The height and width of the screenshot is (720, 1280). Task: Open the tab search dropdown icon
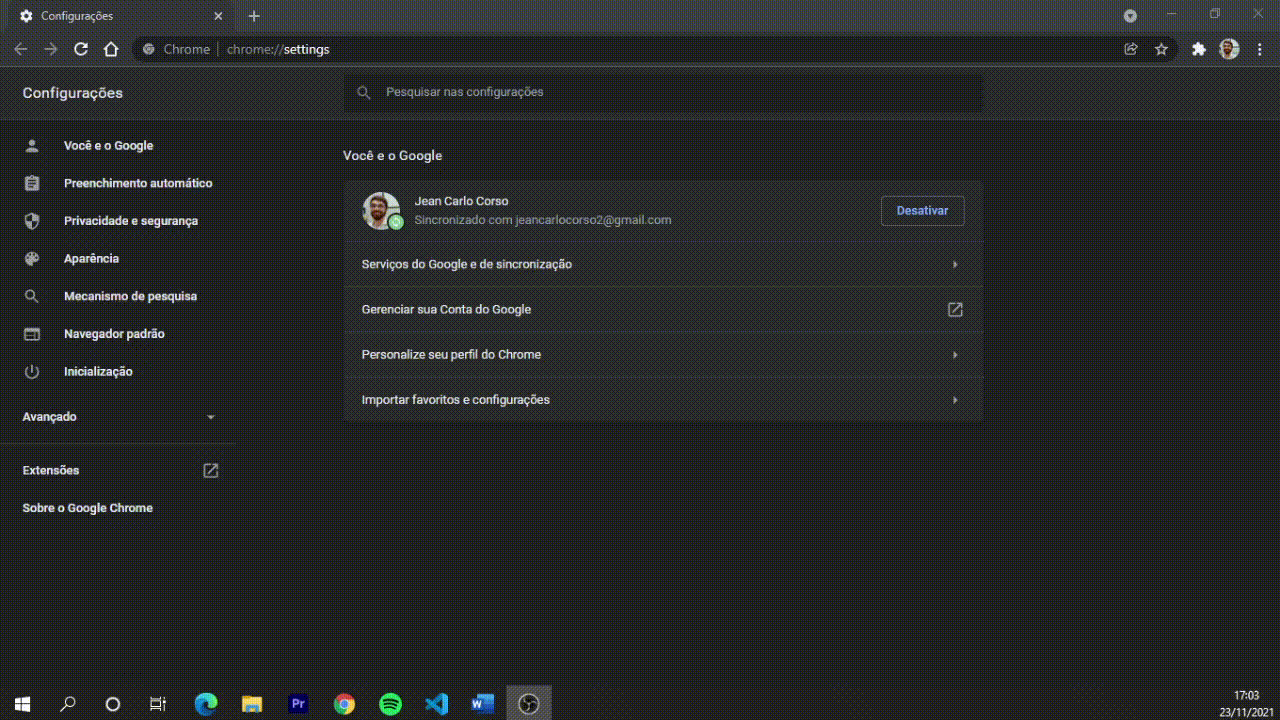point(1130,16)
